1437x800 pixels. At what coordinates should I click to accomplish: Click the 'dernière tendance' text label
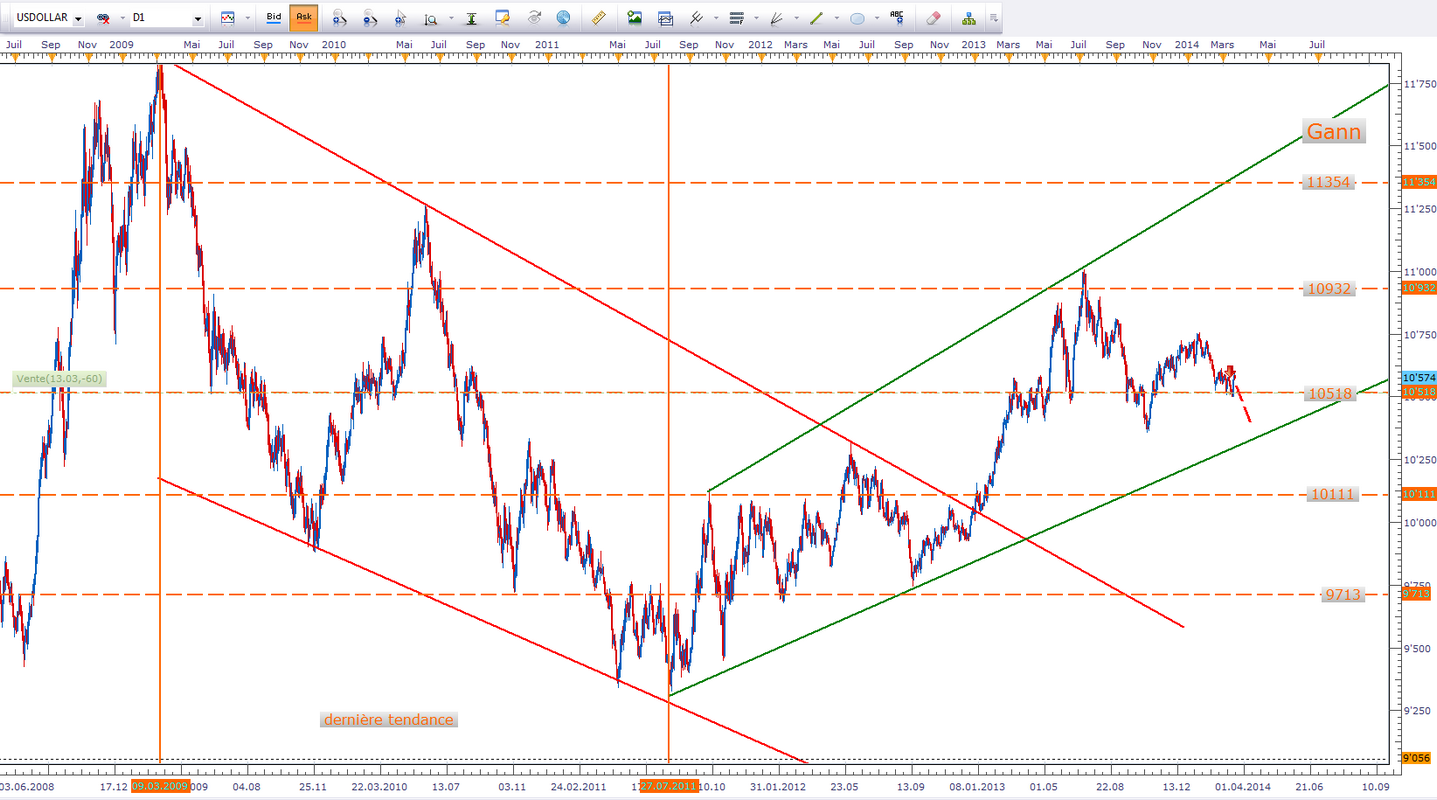click(388, 719)
